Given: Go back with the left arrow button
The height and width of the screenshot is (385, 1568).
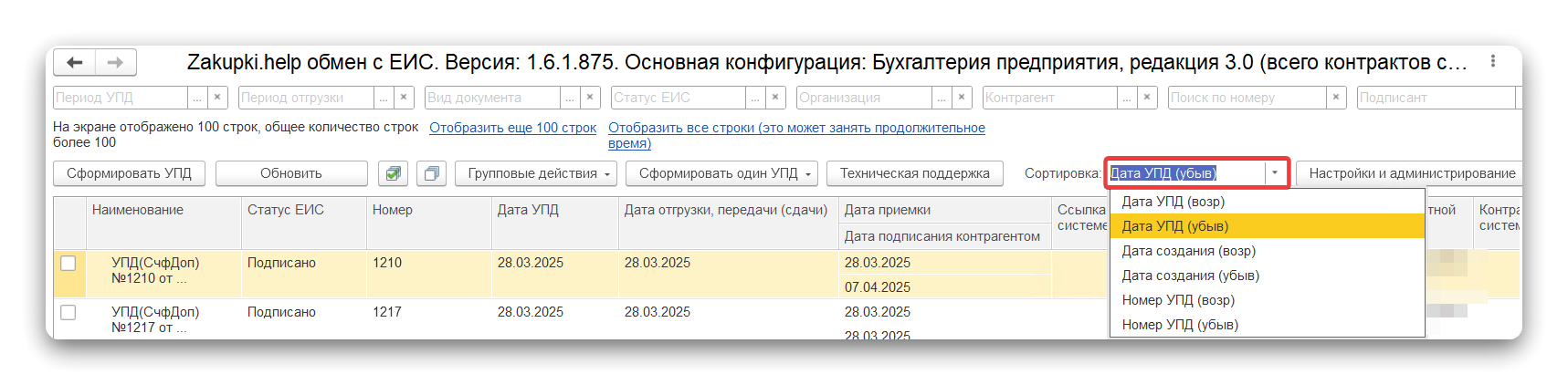Looking at the screenshot, I should 75,62.
